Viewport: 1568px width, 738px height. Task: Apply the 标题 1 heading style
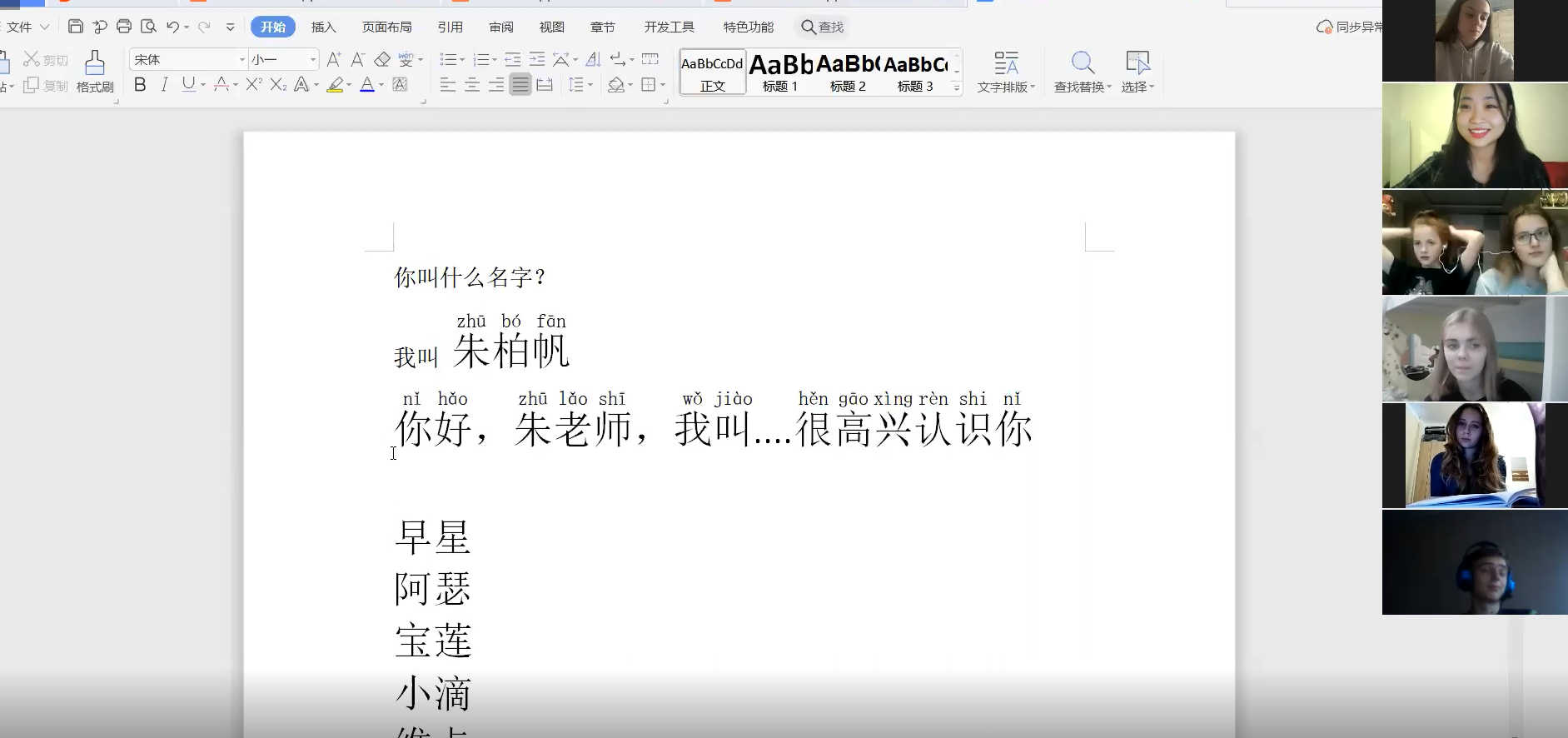pyautogui.click(x=780, y=72)
